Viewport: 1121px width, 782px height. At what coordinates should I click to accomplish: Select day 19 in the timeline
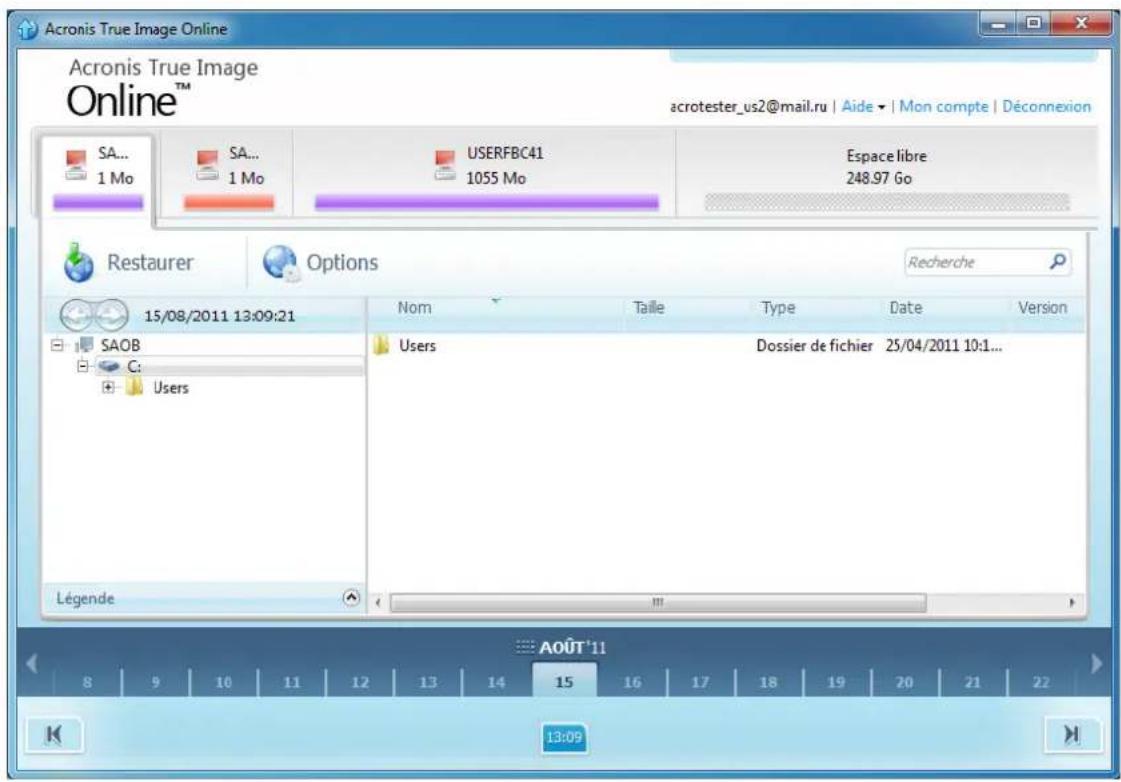(836, 682)
